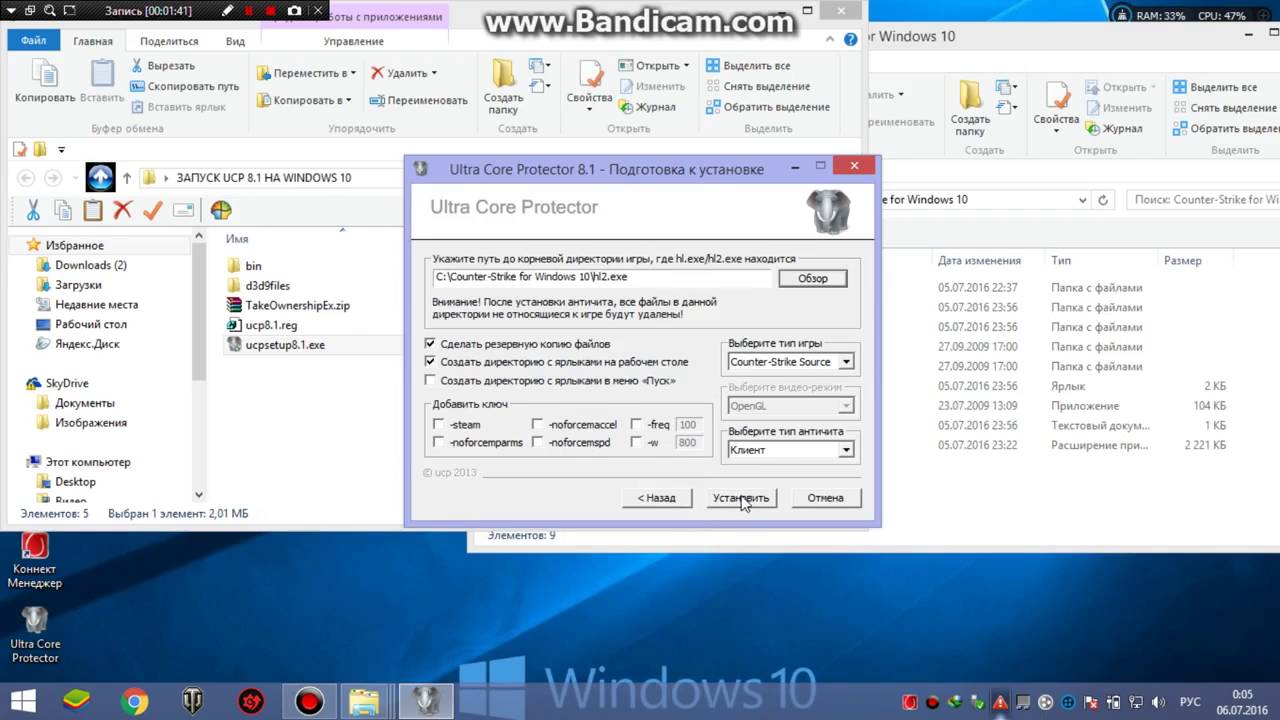Open the Файл tab

[33, 41]
